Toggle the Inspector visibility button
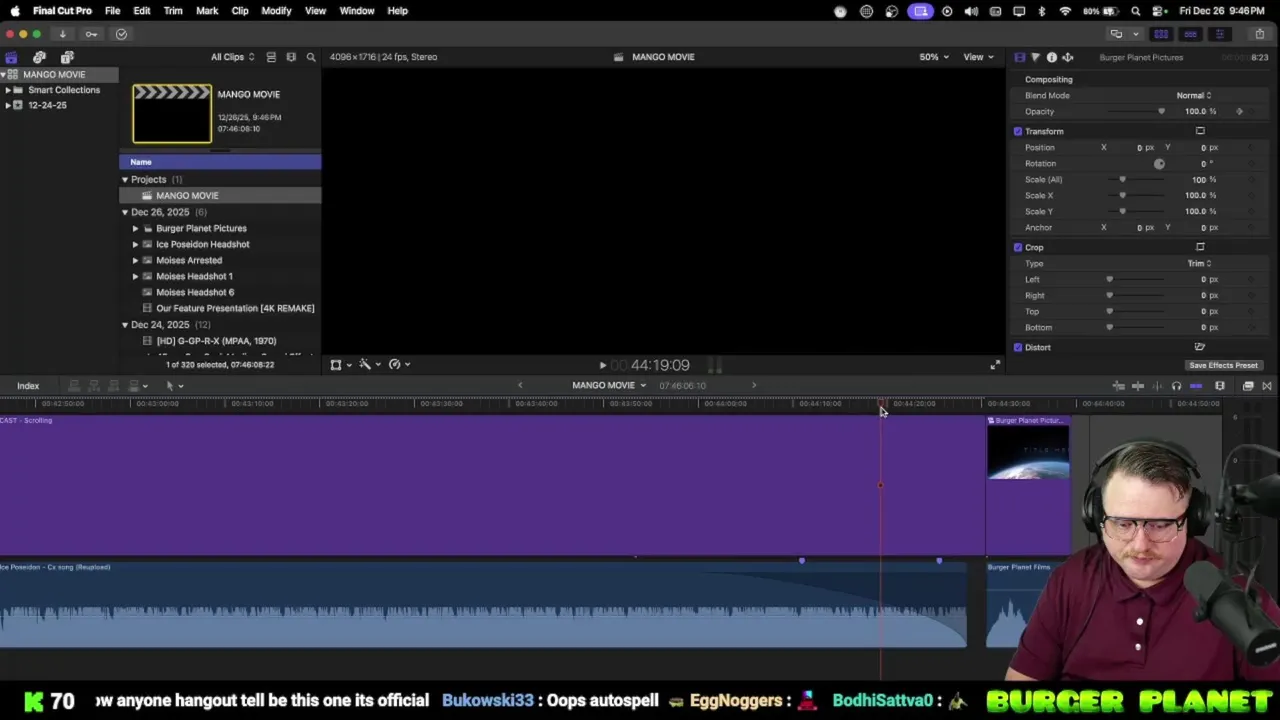This screenshot has width=1280, height=720. [1219, 34]
